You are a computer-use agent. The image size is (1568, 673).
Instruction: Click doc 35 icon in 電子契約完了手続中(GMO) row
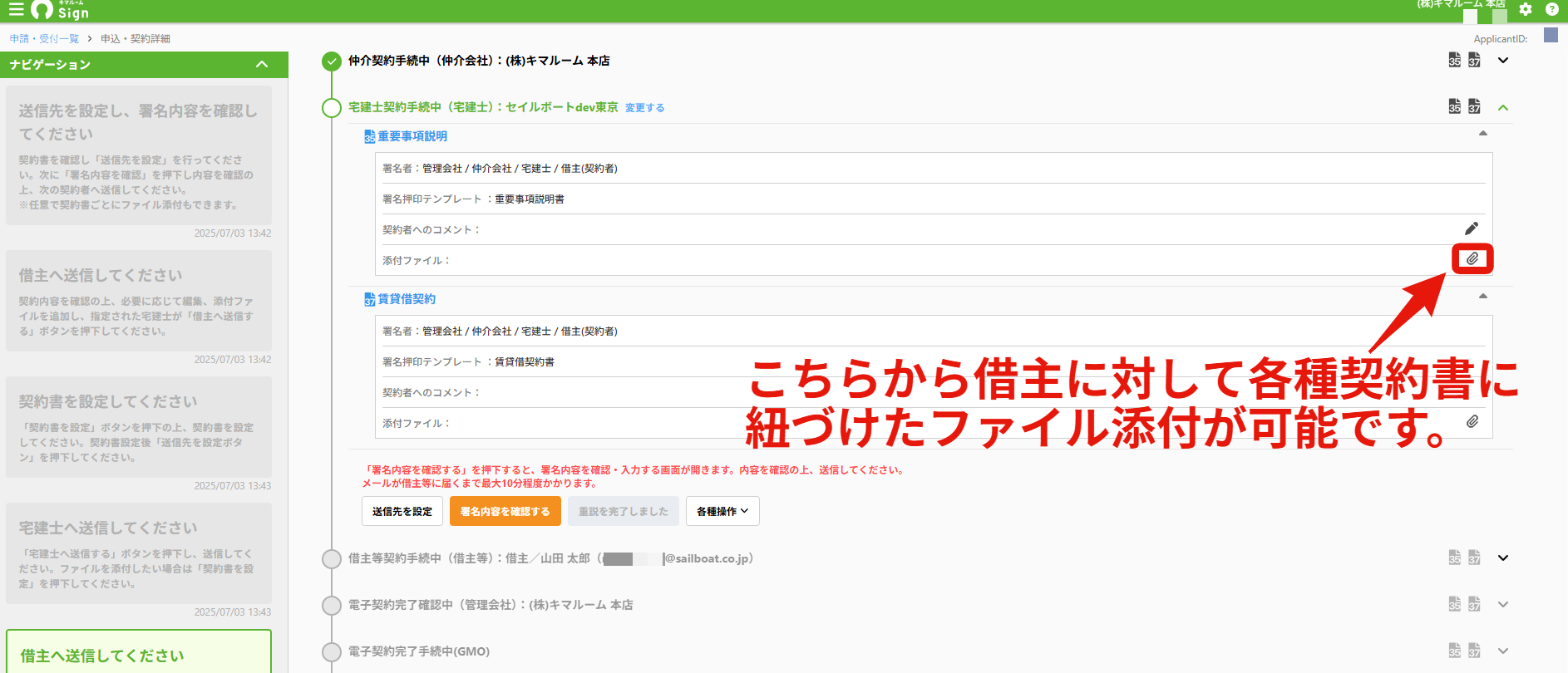click(1454, 651)
